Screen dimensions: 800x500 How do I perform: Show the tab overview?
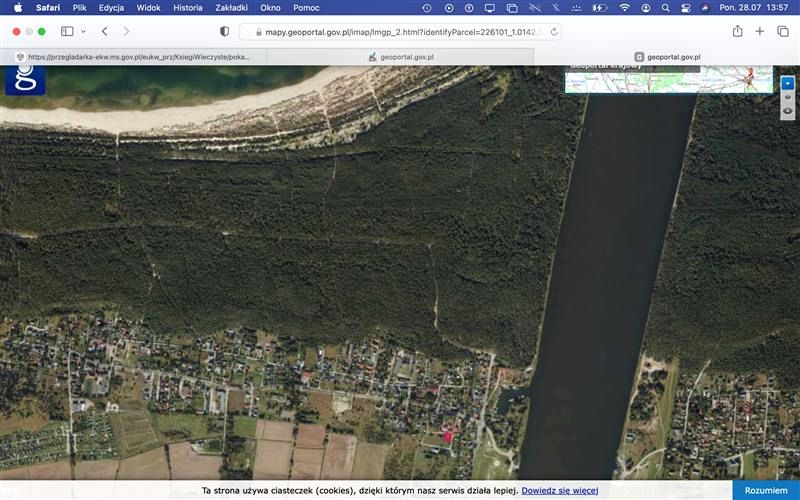[x=783, y=31]
